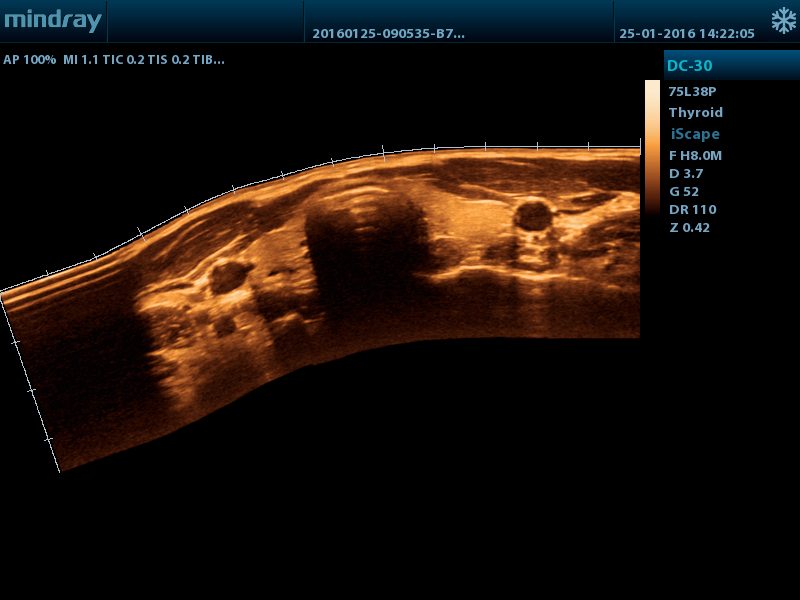This screenshot has height=600, width=800.
Task: Click the Z 0.42 zoom parameter
Action: coord(689,228)
